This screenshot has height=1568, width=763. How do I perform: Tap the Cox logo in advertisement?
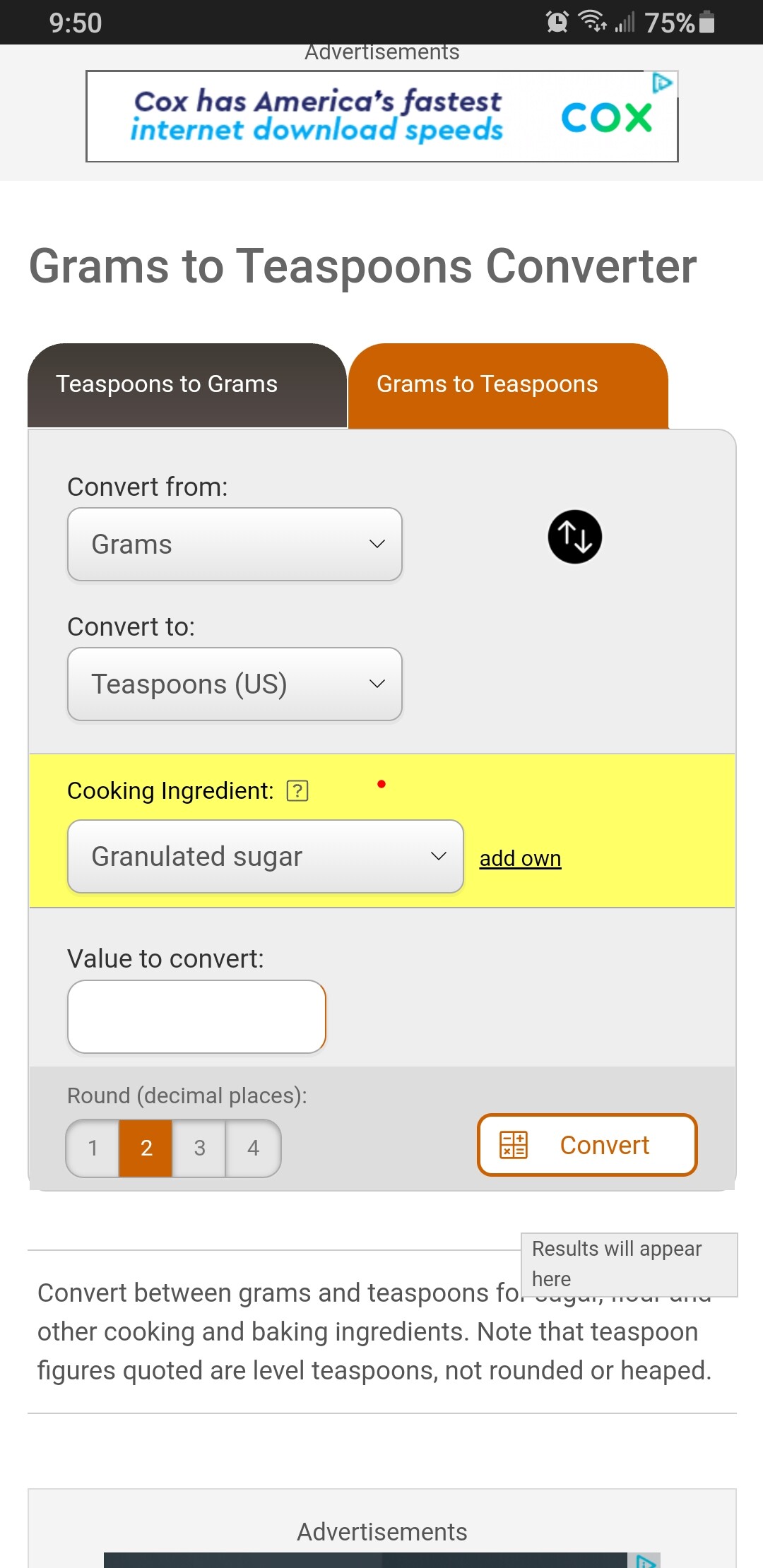coord(606,117)
